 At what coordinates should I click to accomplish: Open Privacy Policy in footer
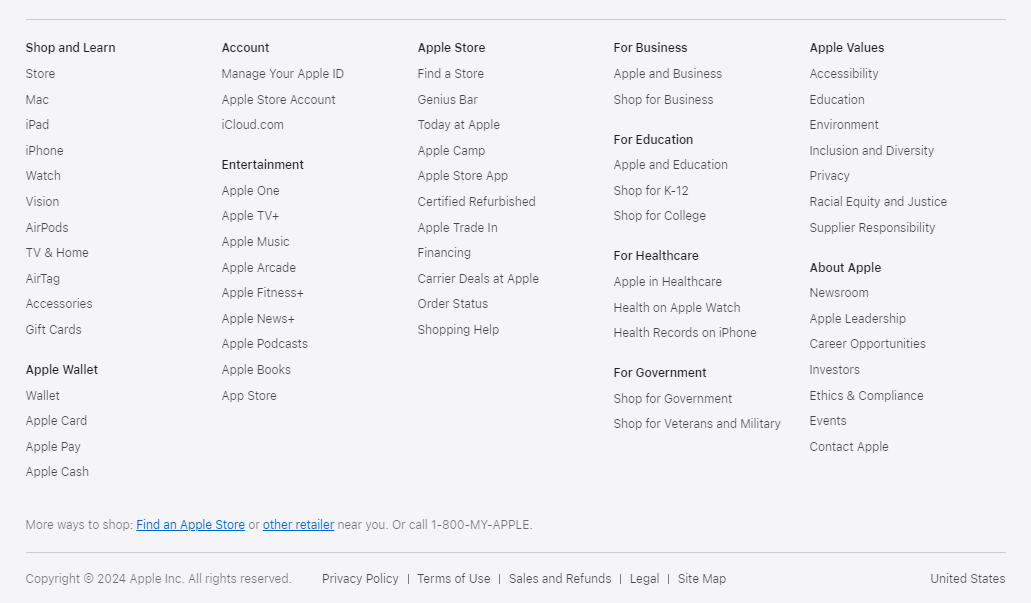coord(360,579)
